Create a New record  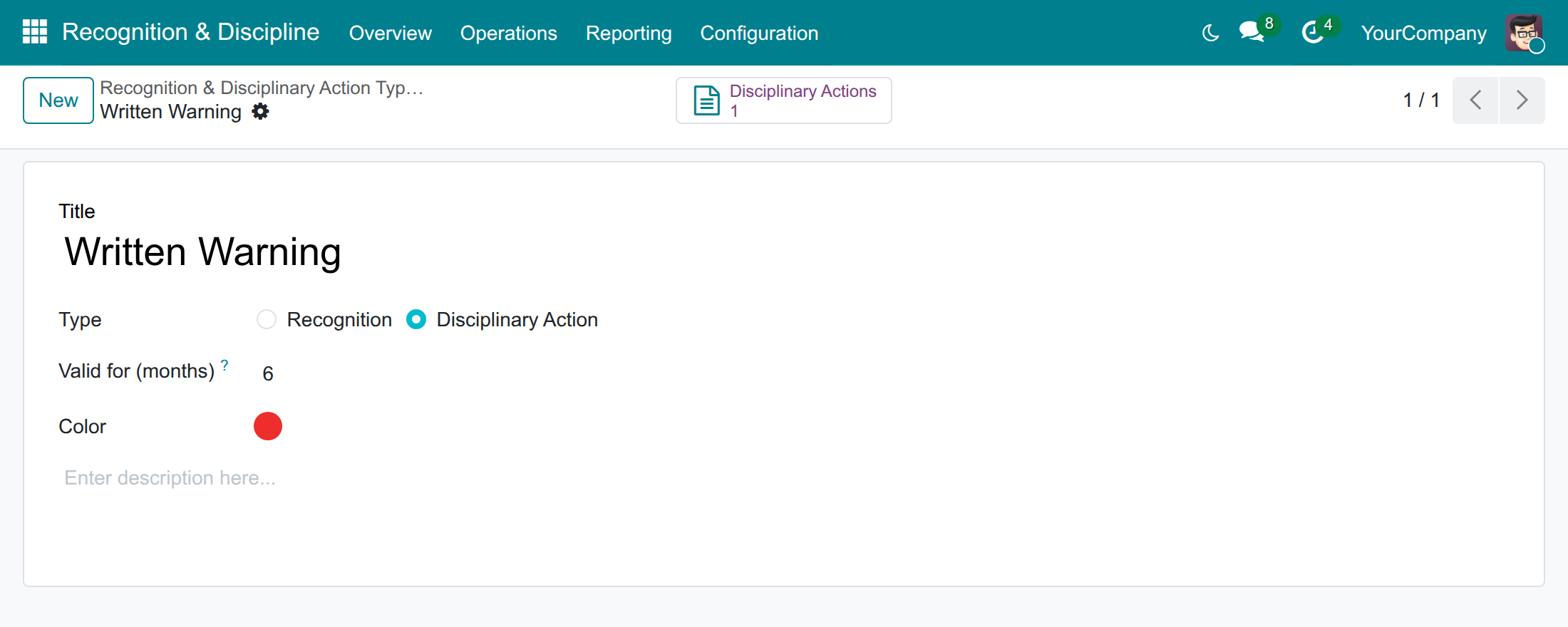point(58,100)
